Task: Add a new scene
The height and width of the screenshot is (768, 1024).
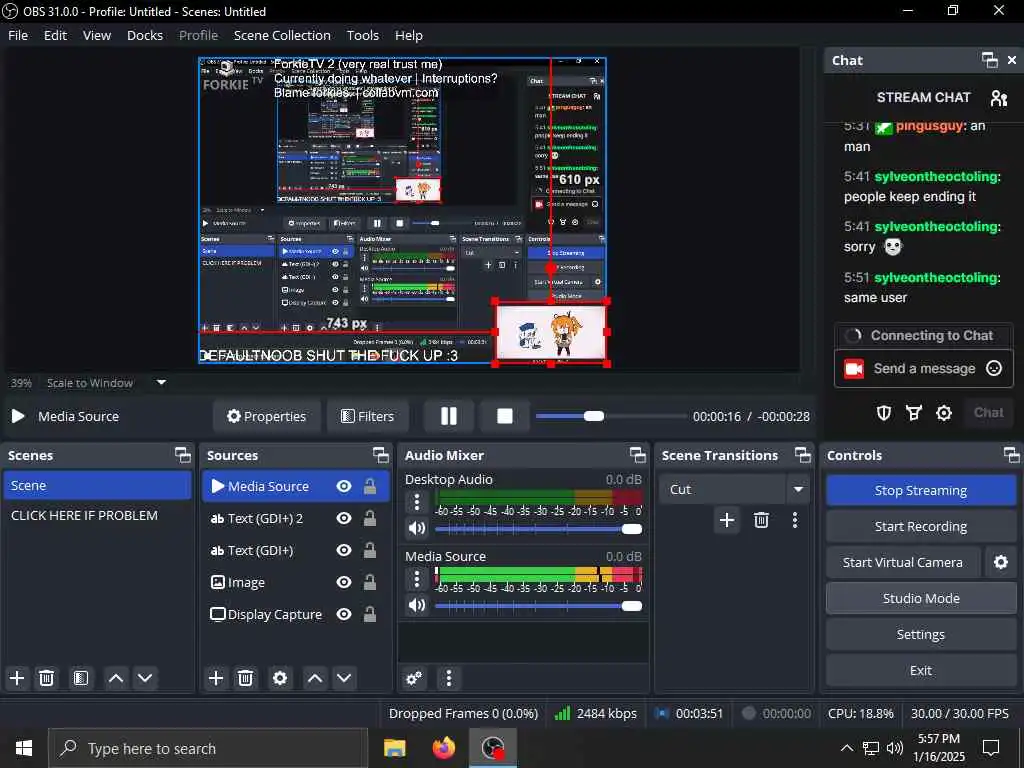Action: [17, 678]
